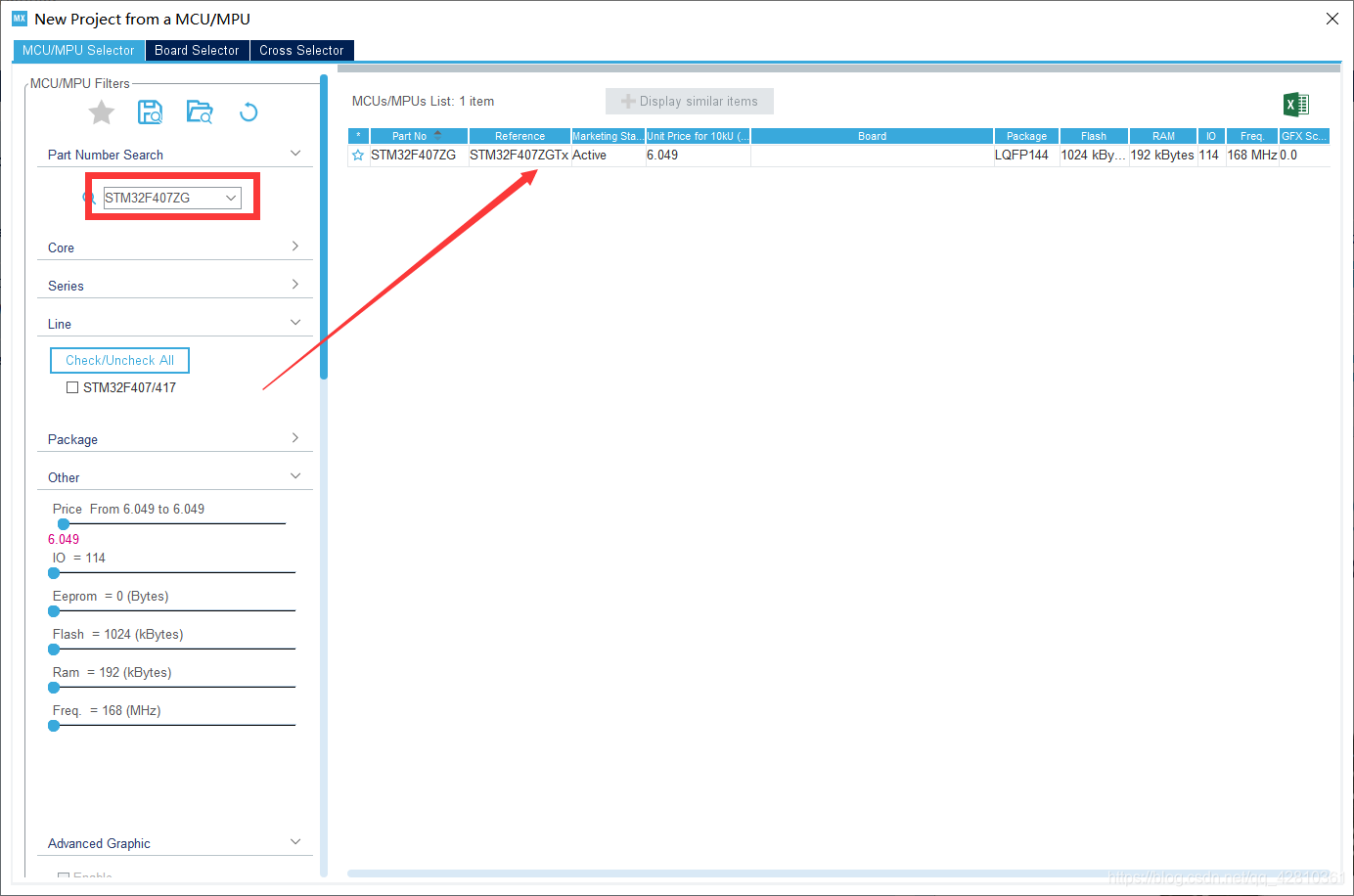
Task: Sort by Reference column header
Action: click(519, 136)
